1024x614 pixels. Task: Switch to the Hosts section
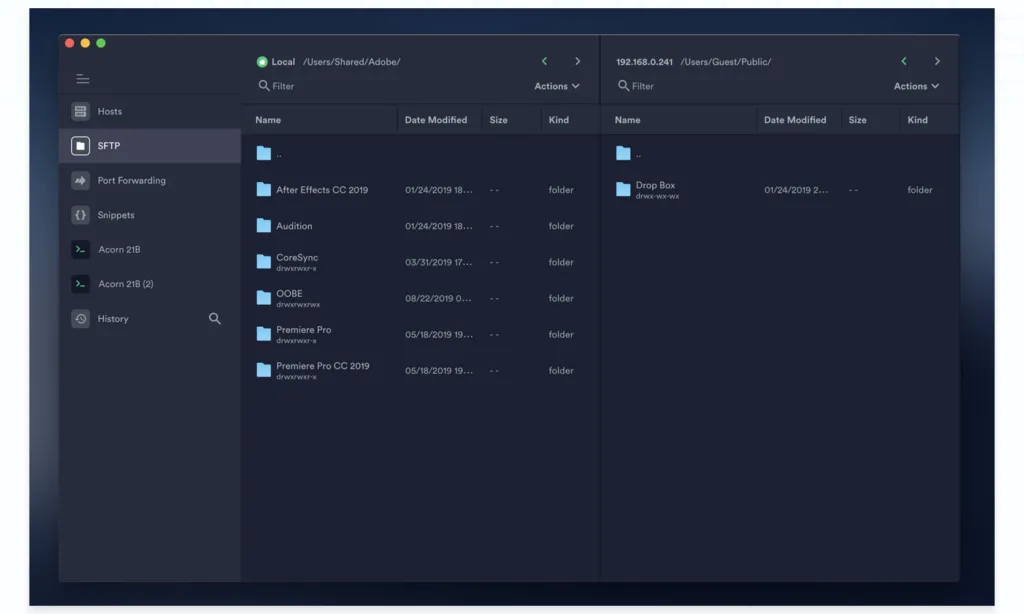coord(150,111)
